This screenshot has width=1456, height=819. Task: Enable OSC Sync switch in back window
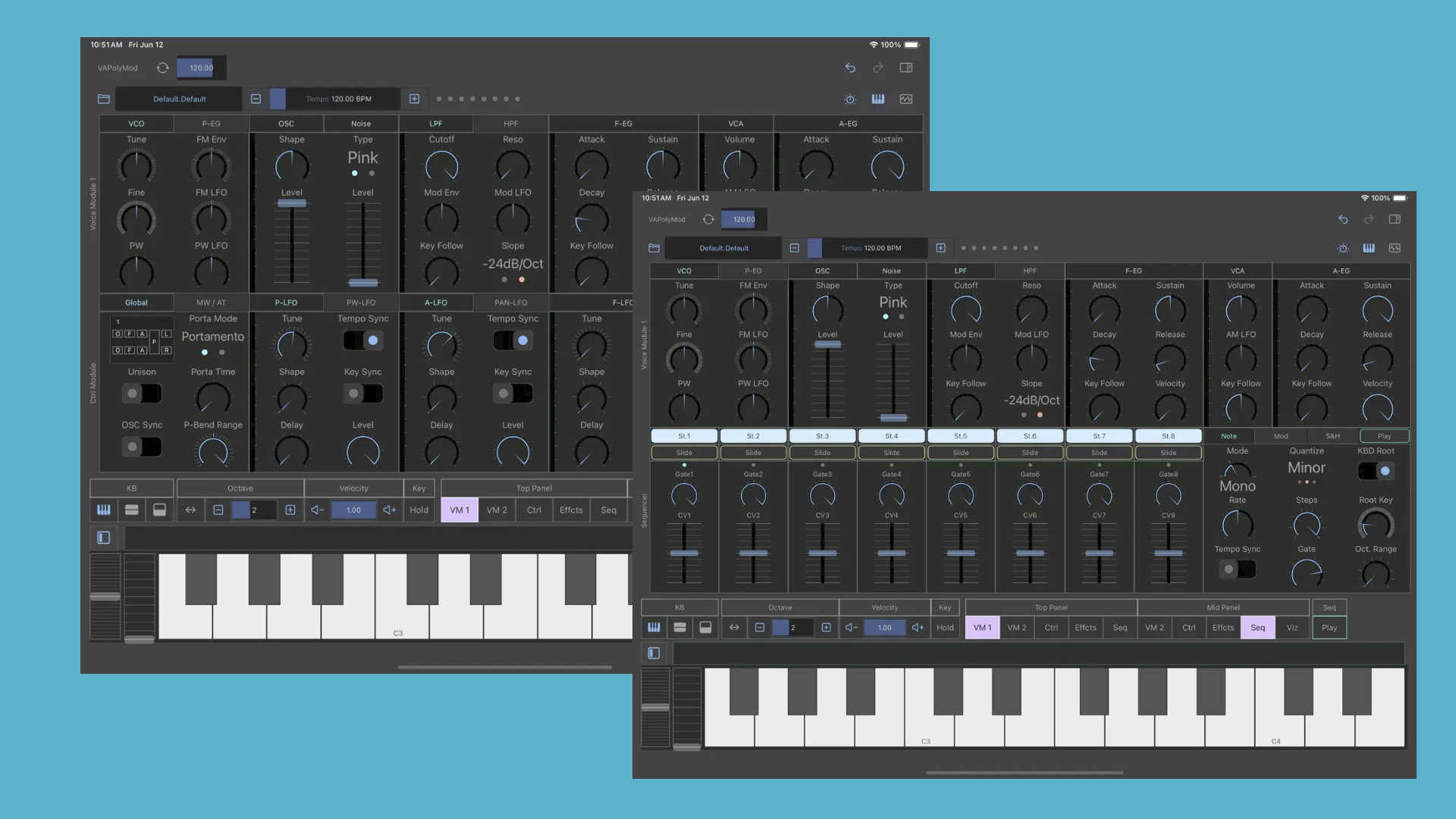[x=142, y=447]
